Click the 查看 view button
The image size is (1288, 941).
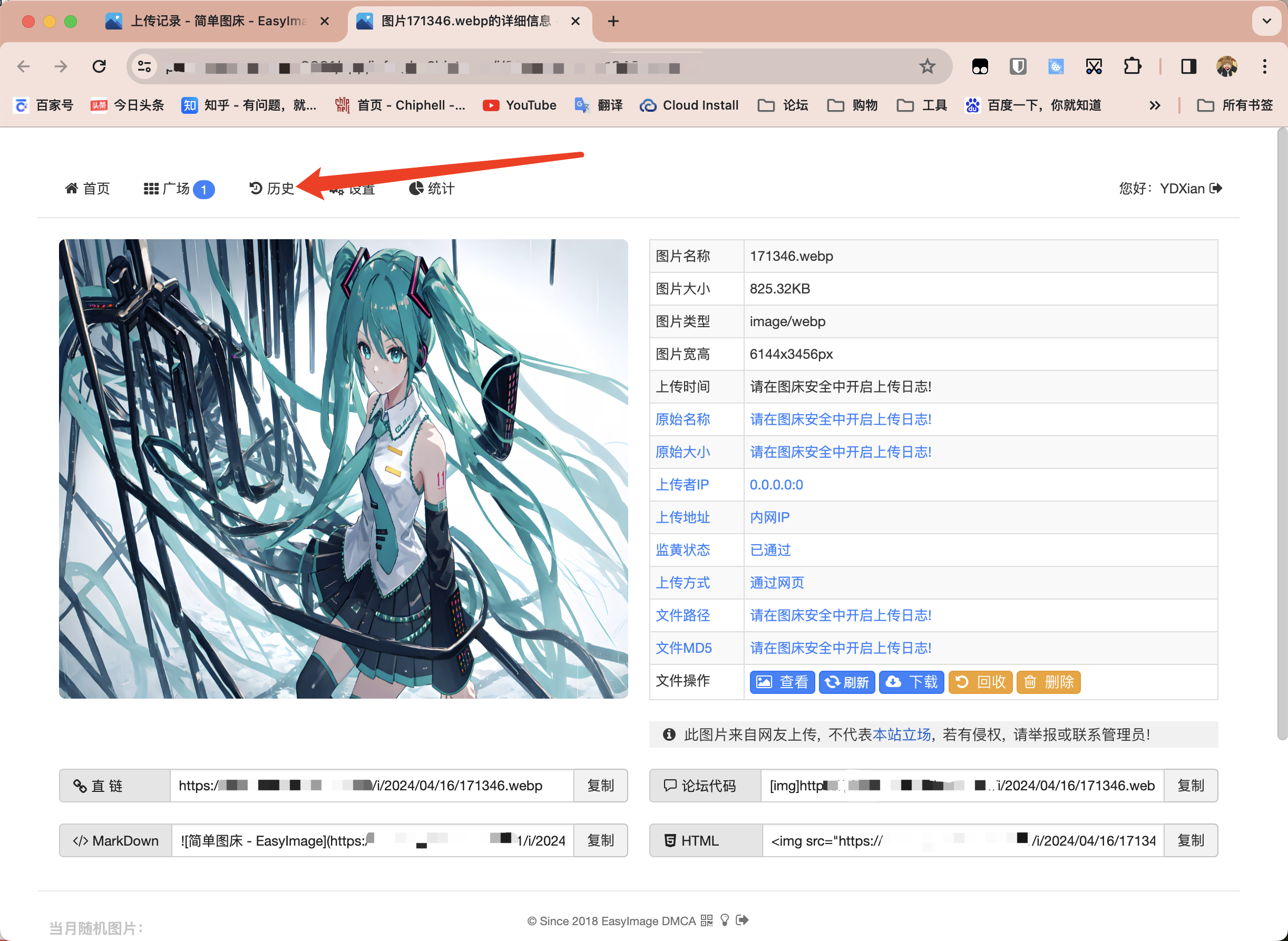782,682
